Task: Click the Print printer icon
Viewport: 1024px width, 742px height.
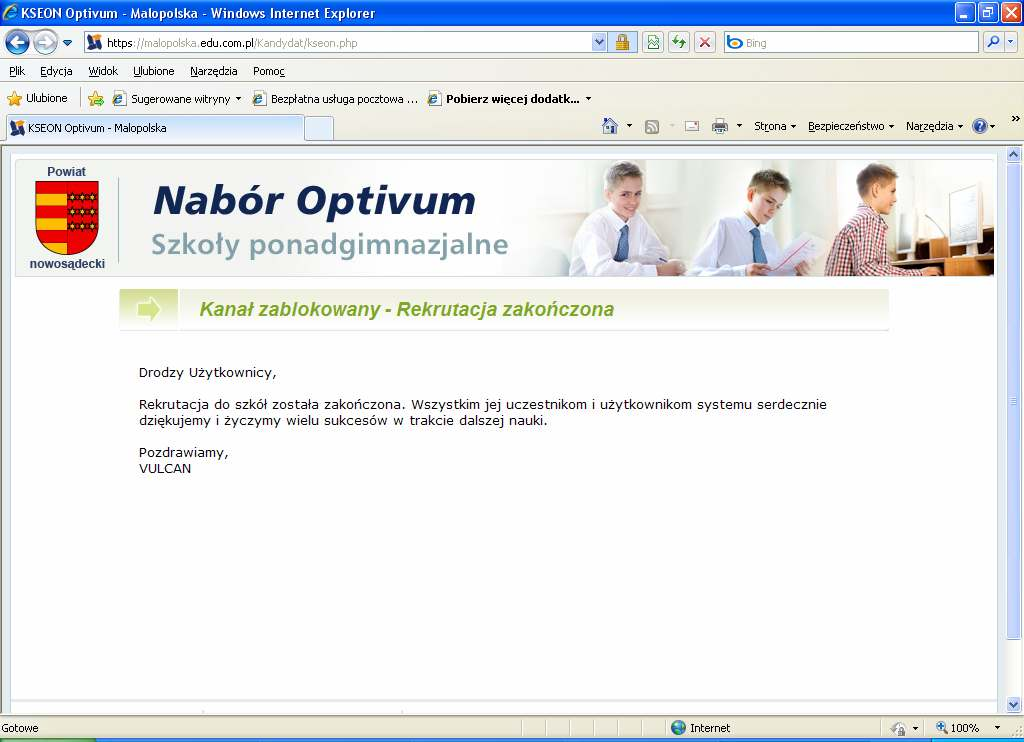Action: (720, 126)
